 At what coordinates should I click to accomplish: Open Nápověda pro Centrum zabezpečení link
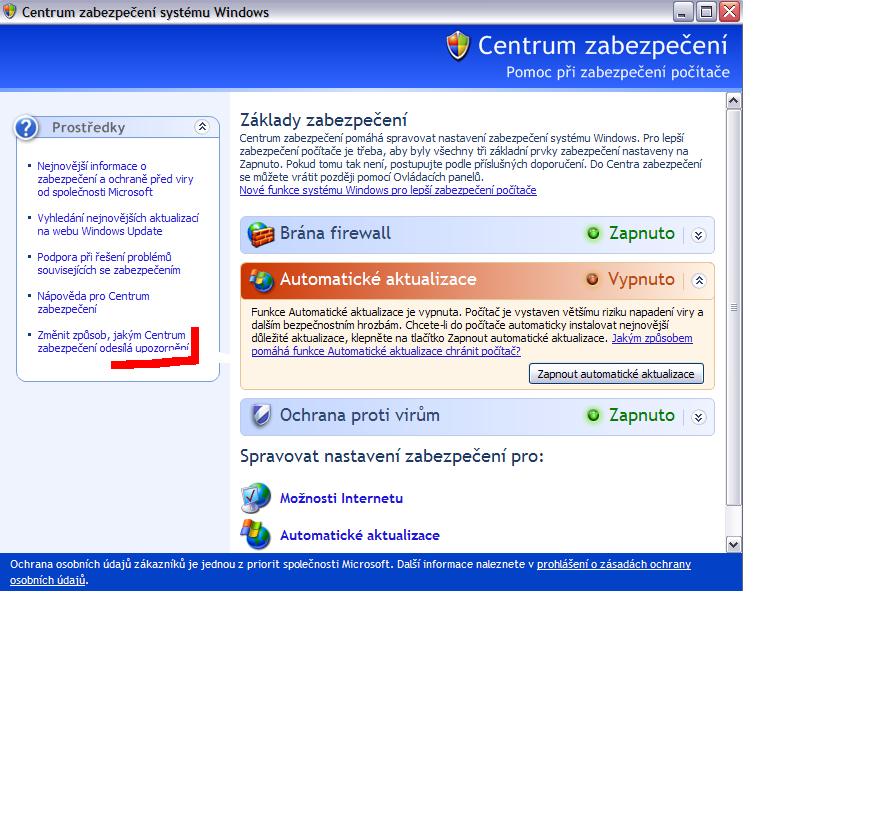coord(93,302)
